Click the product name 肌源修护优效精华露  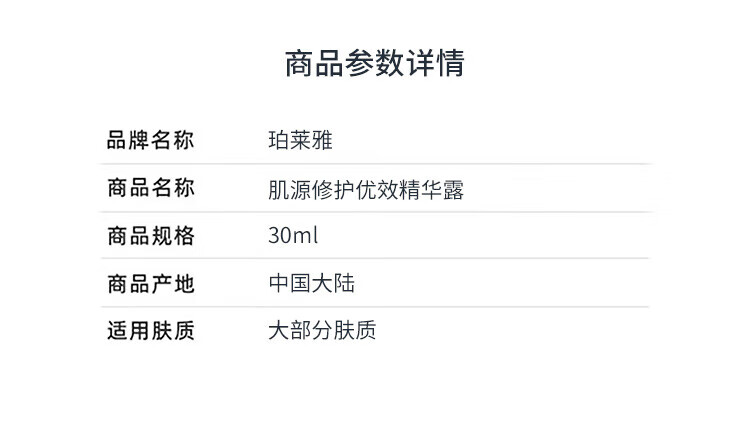tap(366, 189)
